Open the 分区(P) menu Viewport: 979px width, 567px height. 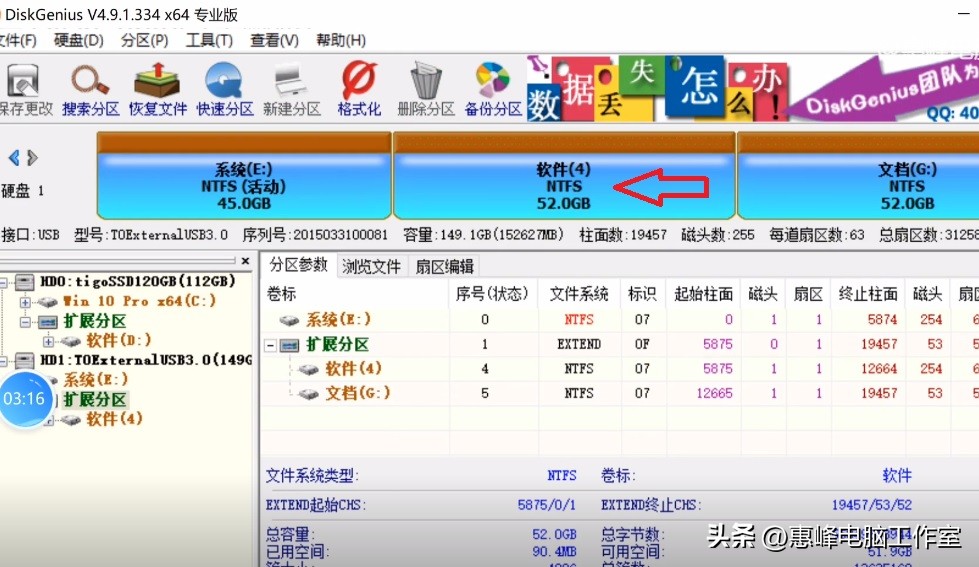[x=145, y=41]
